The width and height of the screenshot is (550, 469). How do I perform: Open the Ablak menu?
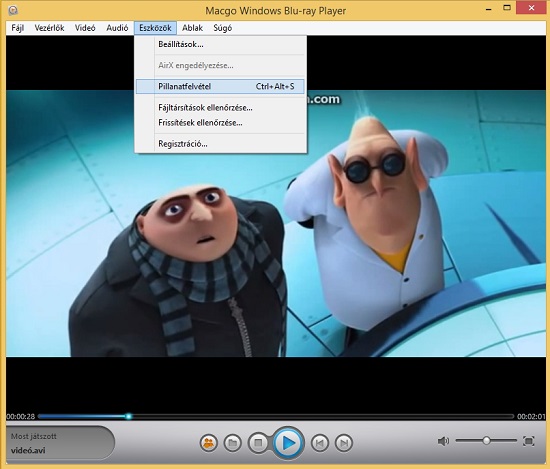click(x=192, y=28)
